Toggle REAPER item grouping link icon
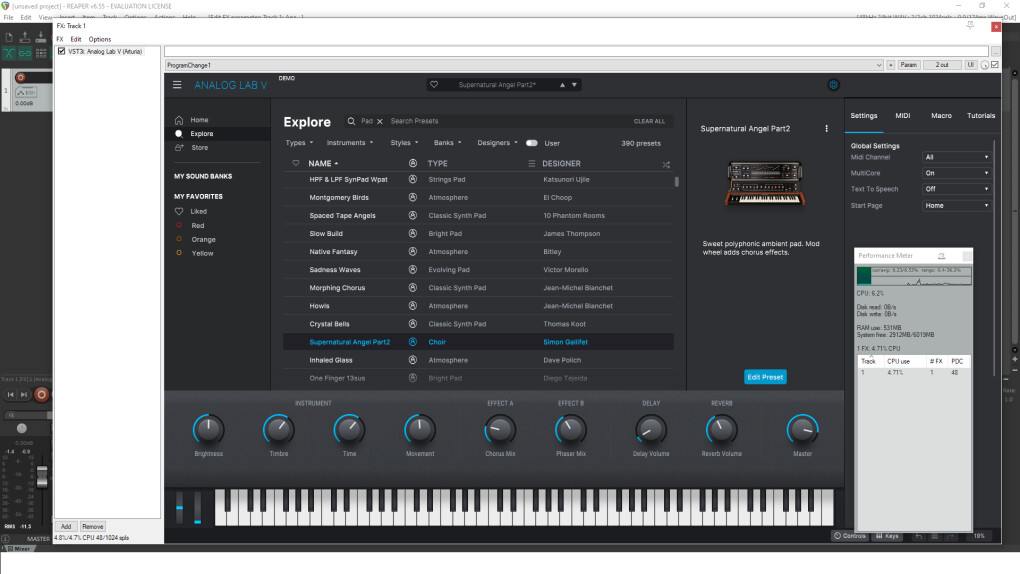This screenshot has height=574, width=1020. (25, 53)
